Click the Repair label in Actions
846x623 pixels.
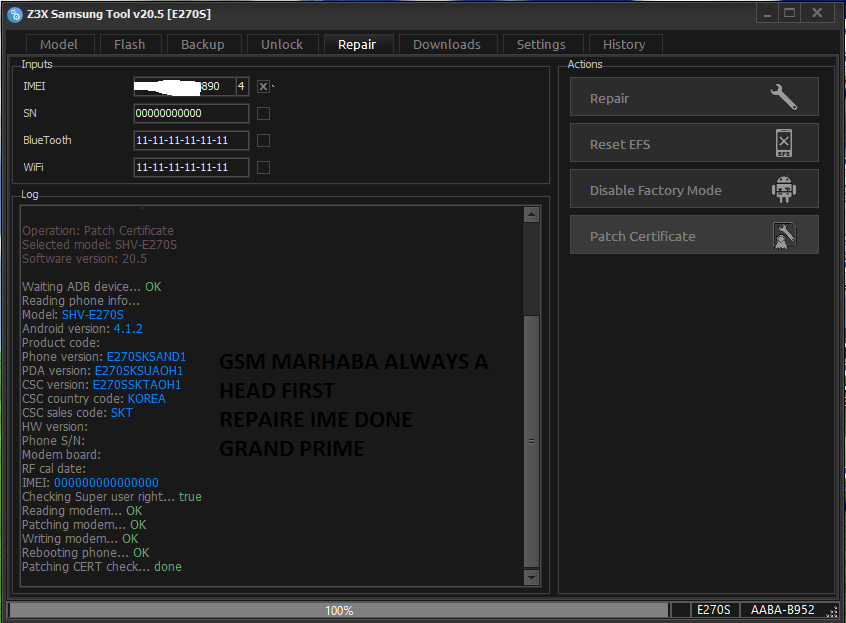point(609,99)
